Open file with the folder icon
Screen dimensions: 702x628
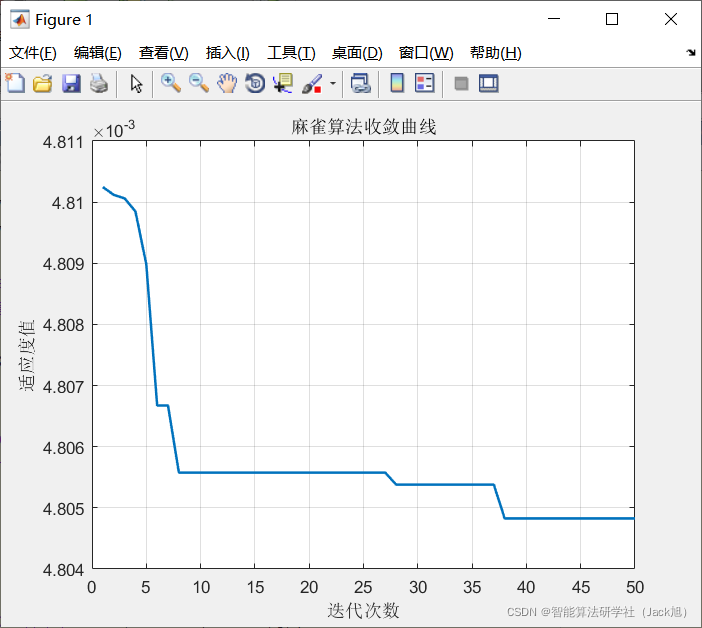point(43,84)
